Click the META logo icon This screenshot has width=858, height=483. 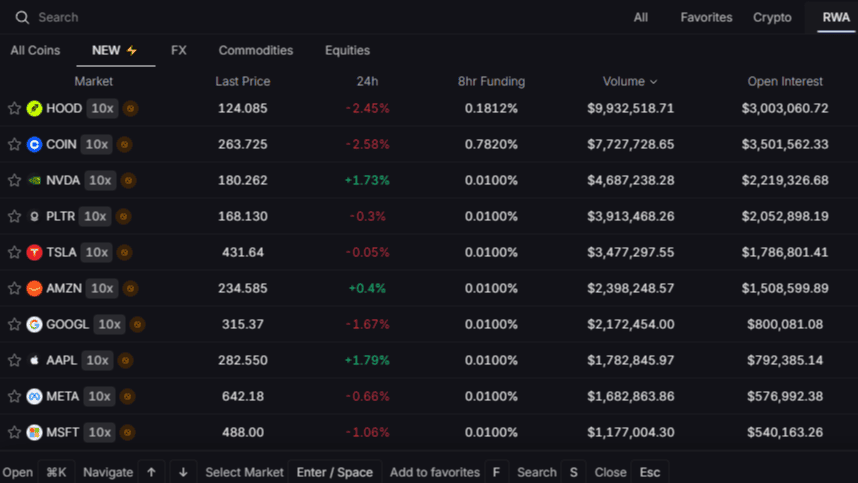point(34,396)
